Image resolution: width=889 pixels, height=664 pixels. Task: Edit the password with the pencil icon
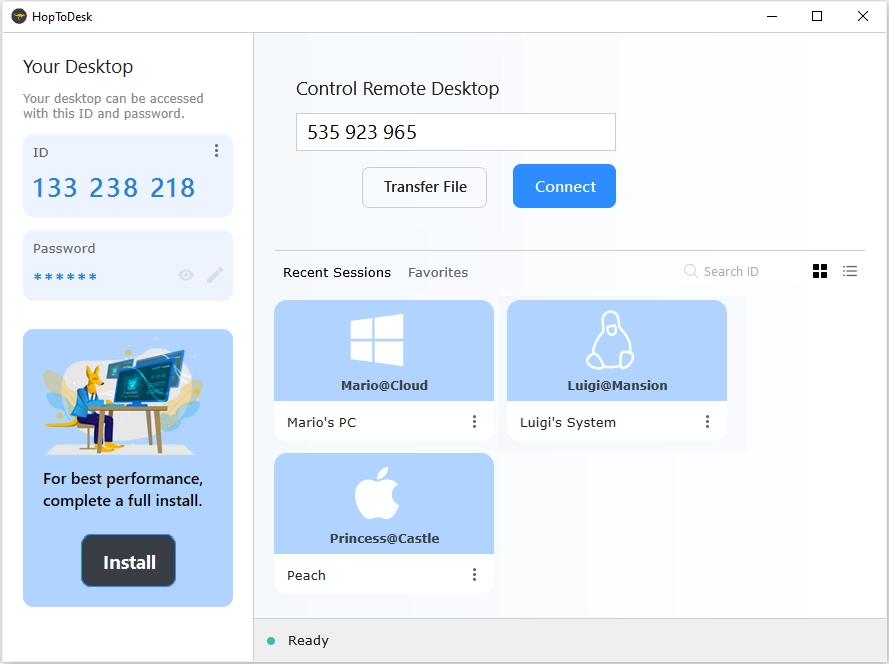click(x=213, y=275)
